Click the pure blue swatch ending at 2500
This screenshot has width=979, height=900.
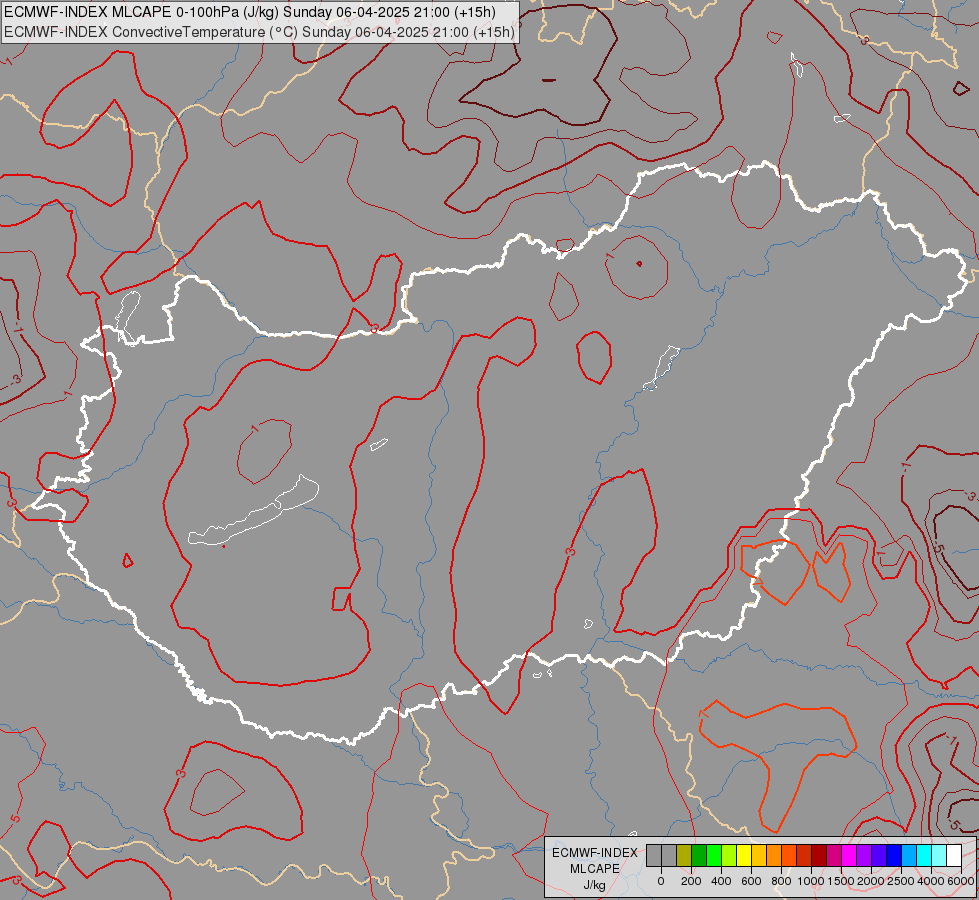[x=894, y=855]
